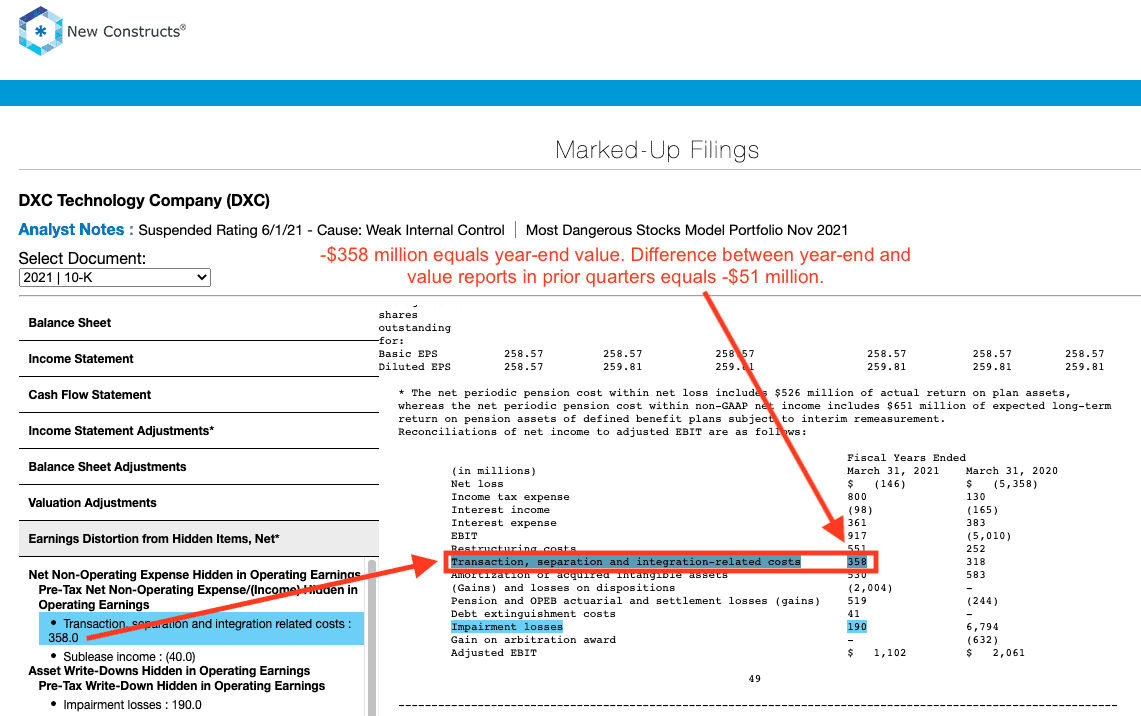
Task: Click highlighted Transaction, separation and integration-related costs line
Action: [626, 562]
